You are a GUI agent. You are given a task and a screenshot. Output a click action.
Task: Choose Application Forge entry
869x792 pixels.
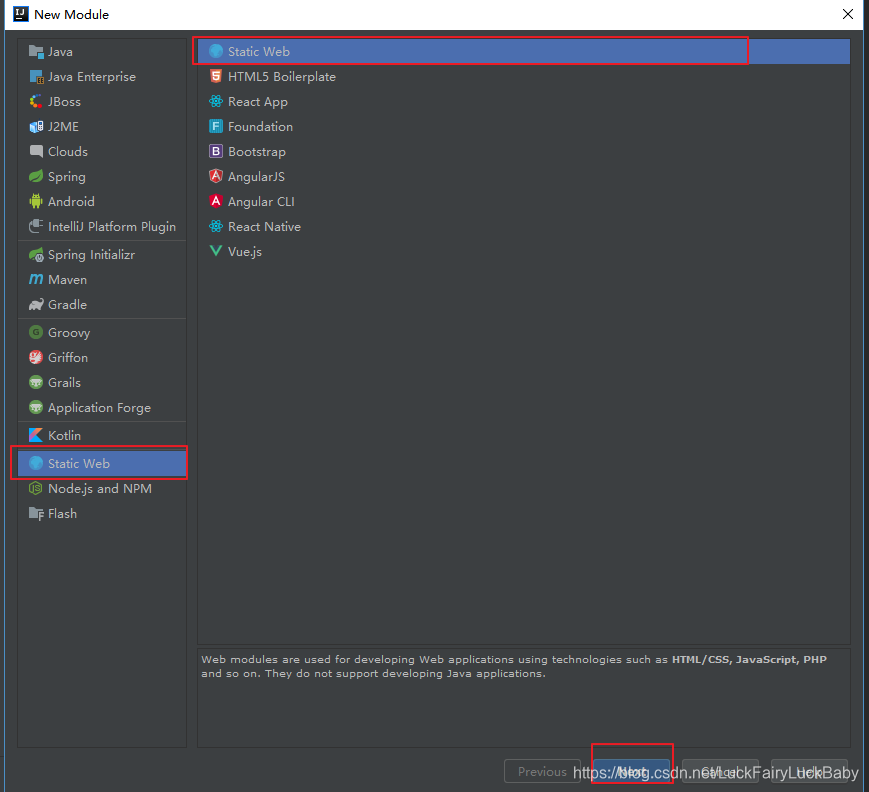(x=102, y=407)
